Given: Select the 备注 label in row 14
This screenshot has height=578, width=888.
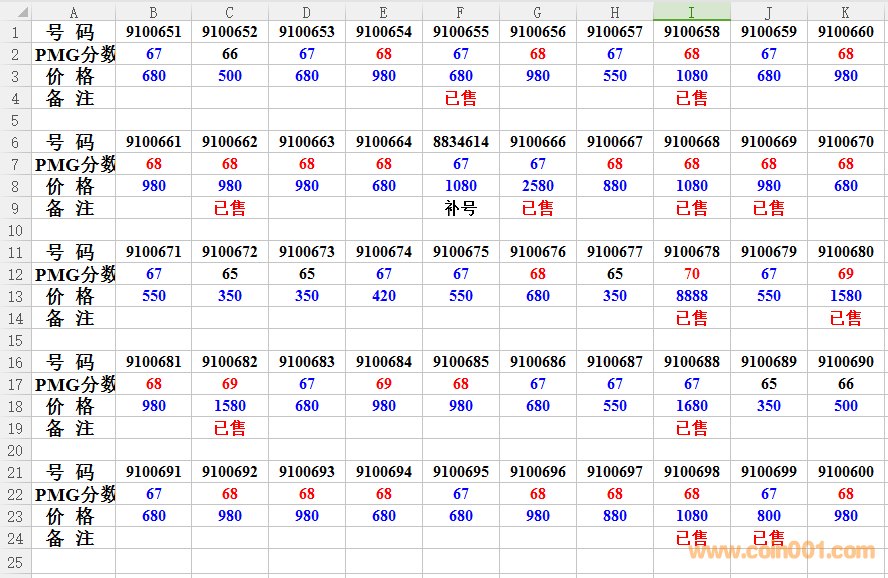Looking at the screenshot, I should pos(73,318).
